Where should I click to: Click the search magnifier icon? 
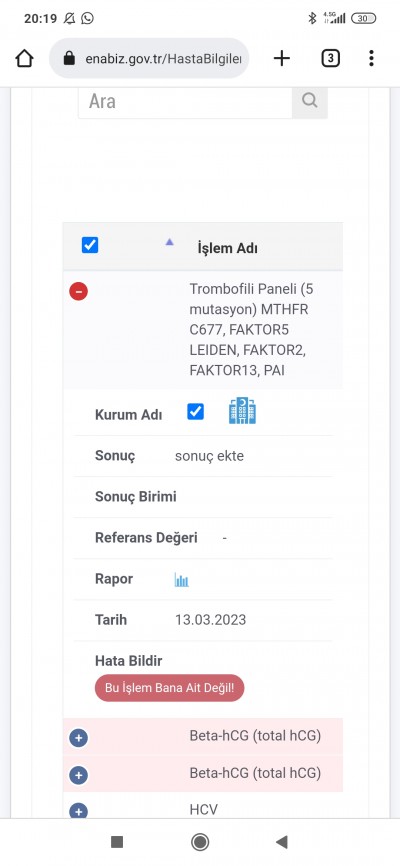point(310,101)
